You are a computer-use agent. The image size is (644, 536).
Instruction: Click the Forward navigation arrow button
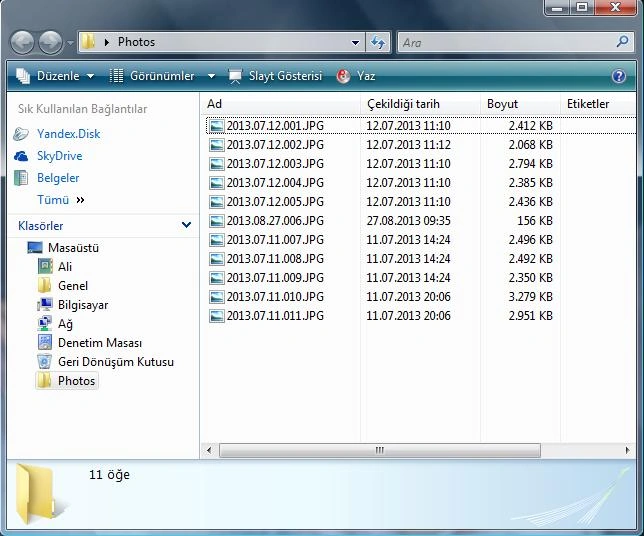[x=50, y=42]
